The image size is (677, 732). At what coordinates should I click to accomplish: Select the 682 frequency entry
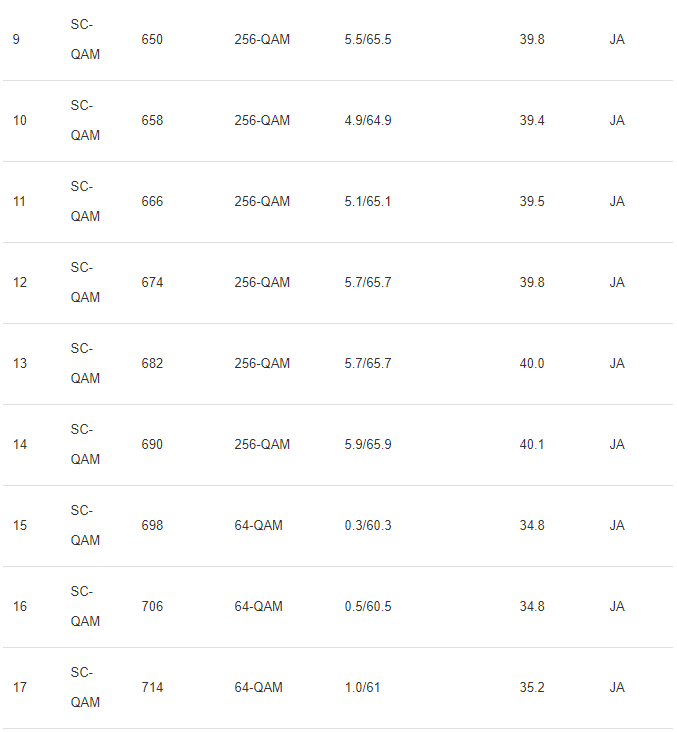[152, 364]
